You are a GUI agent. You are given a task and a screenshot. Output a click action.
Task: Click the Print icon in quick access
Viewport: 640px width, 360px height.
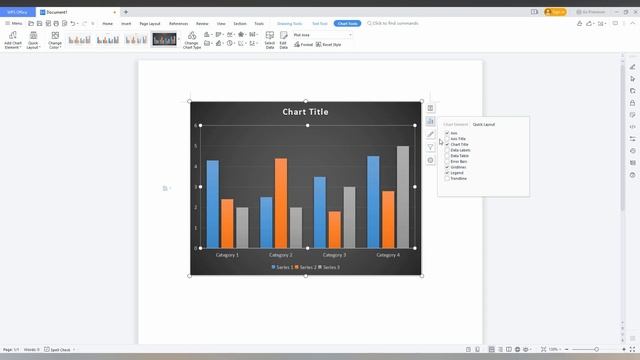[56, 24]
